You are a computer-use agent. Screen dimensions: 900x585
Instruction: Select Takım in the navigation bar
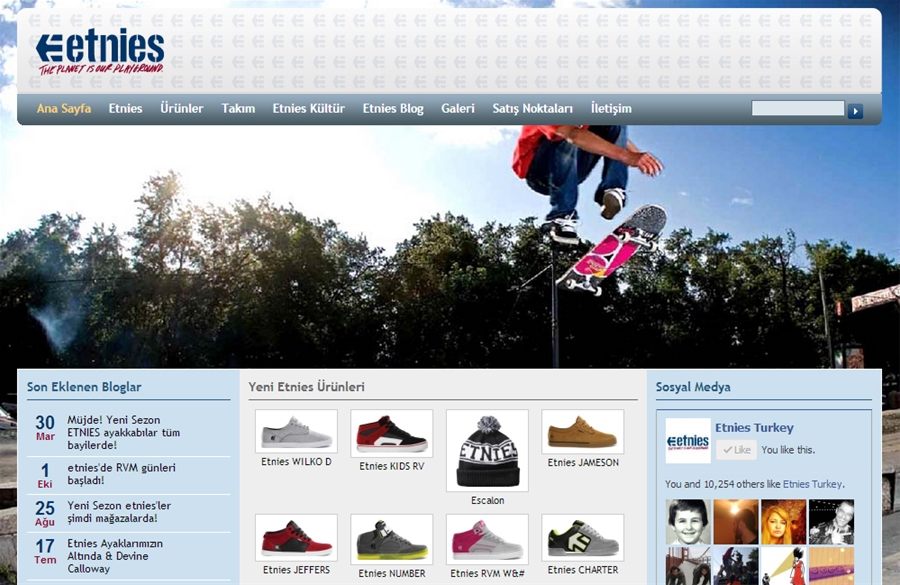tap(238, 108)
